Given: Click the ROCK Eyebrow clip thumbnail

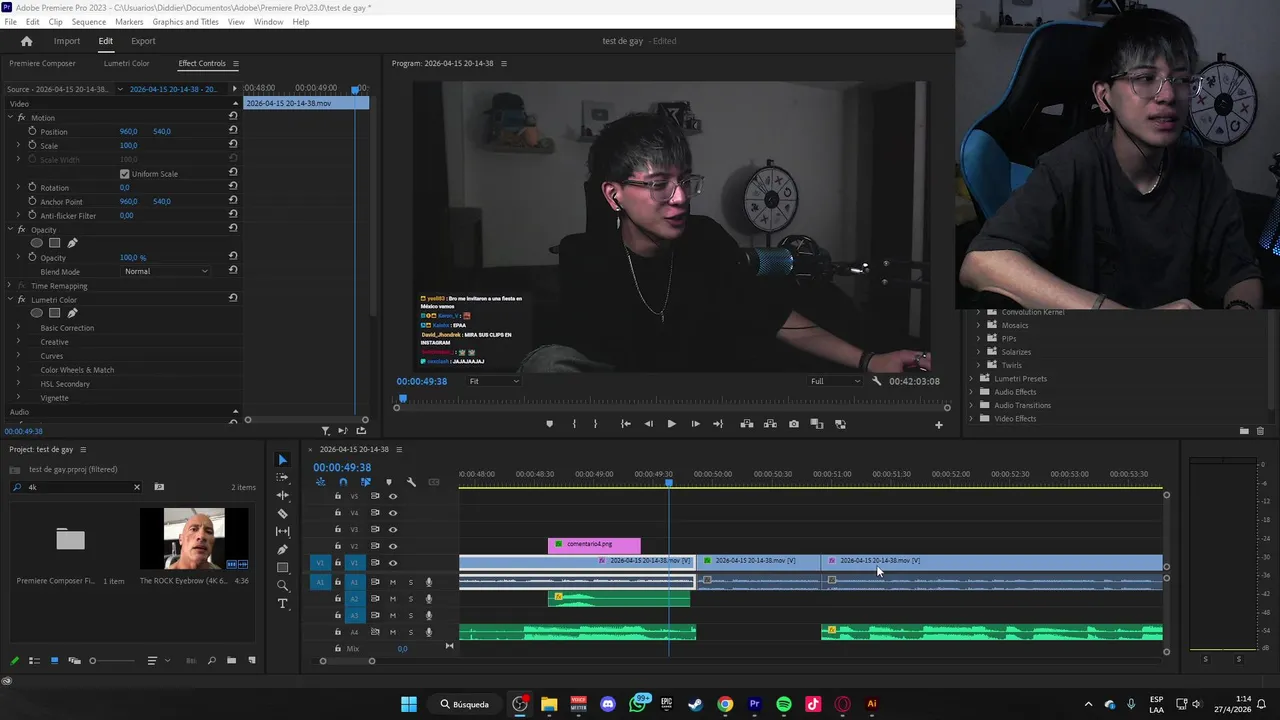Looking at the screenshot, I should click(194, 539).
